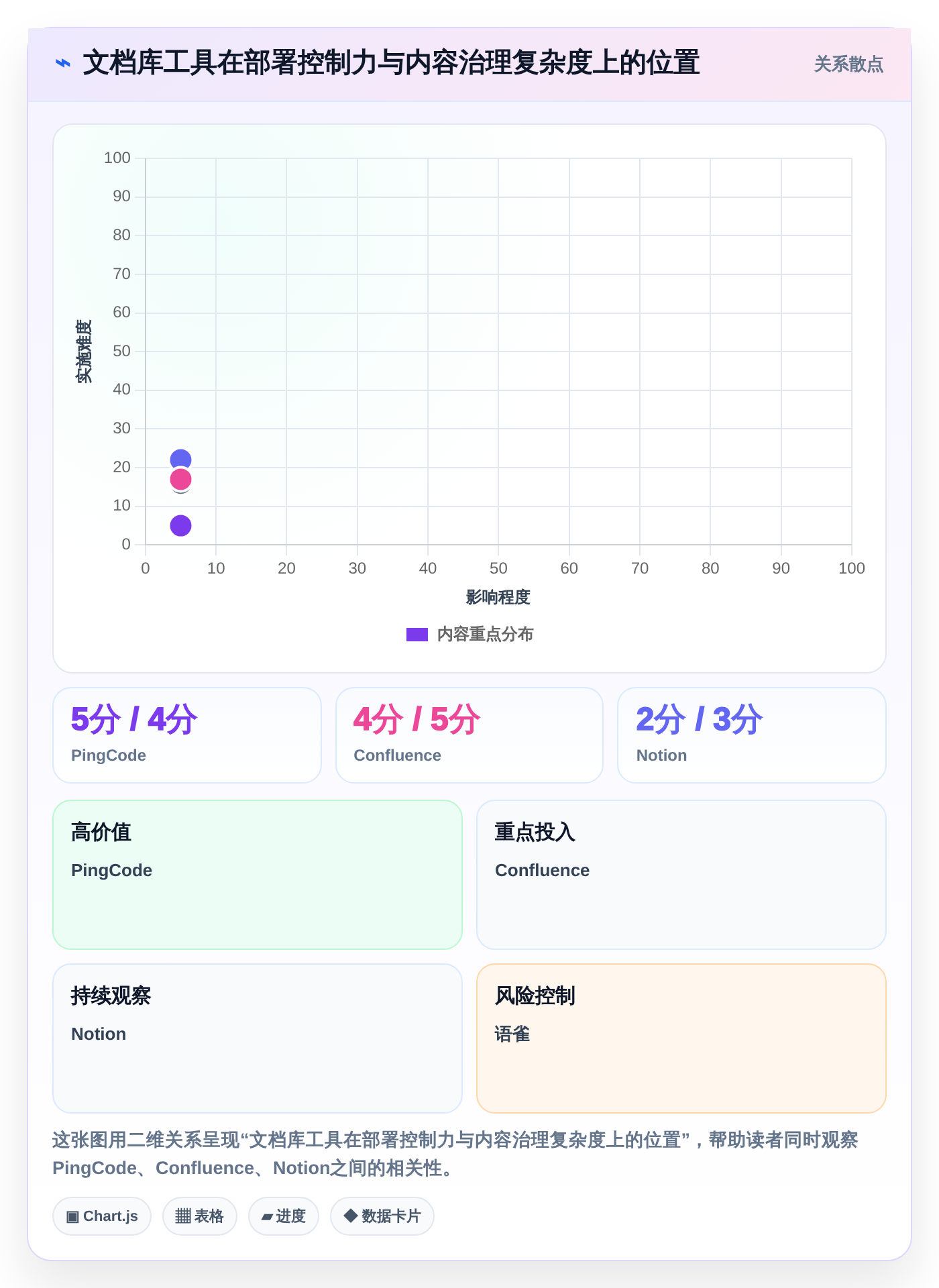Click the Confluence text in 重点投入 card
This screenshot has height=1288, width=939.
[x=542, y=870]
